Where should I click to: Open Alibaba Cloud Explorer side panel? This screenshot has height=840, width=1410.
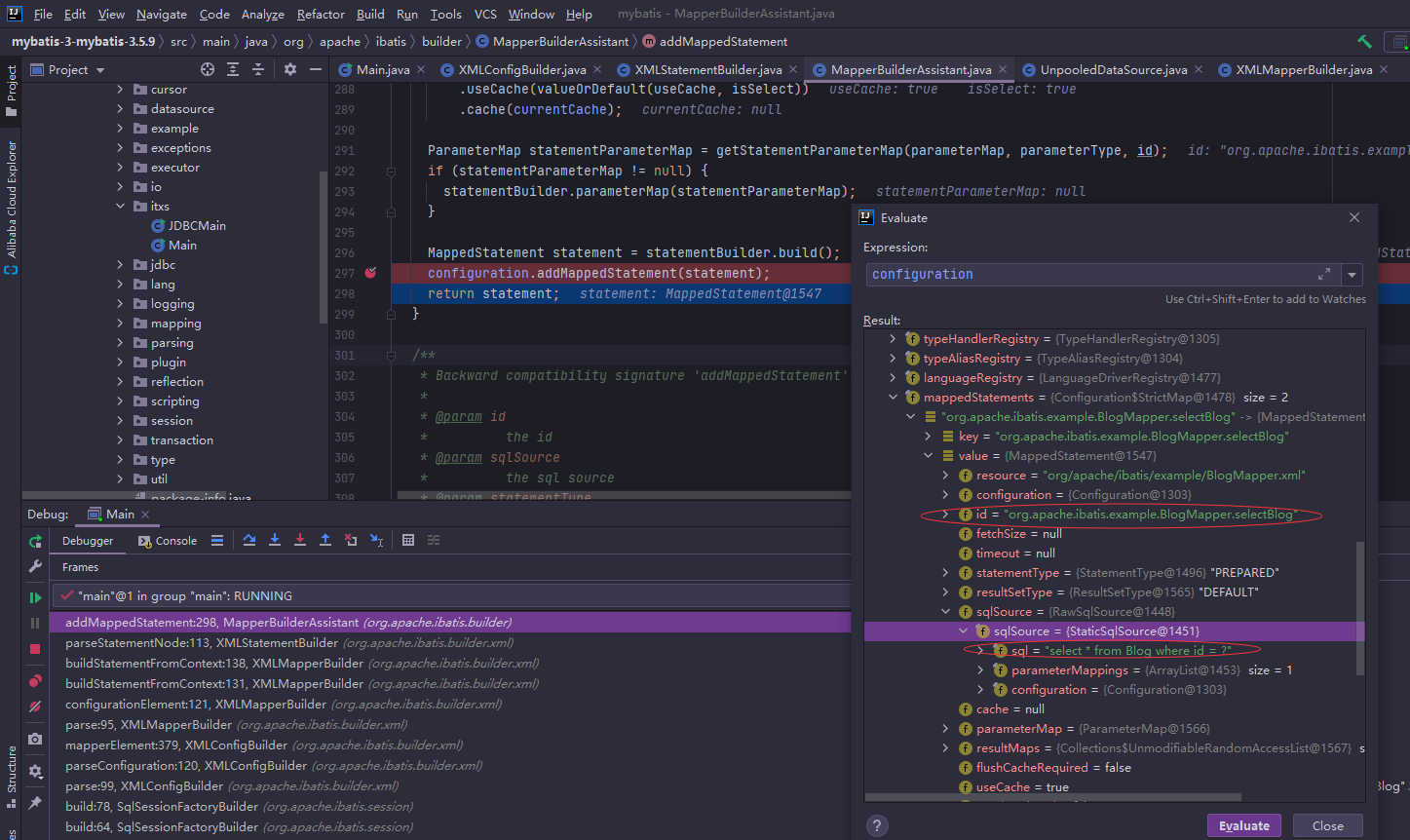tap(12, 207)
